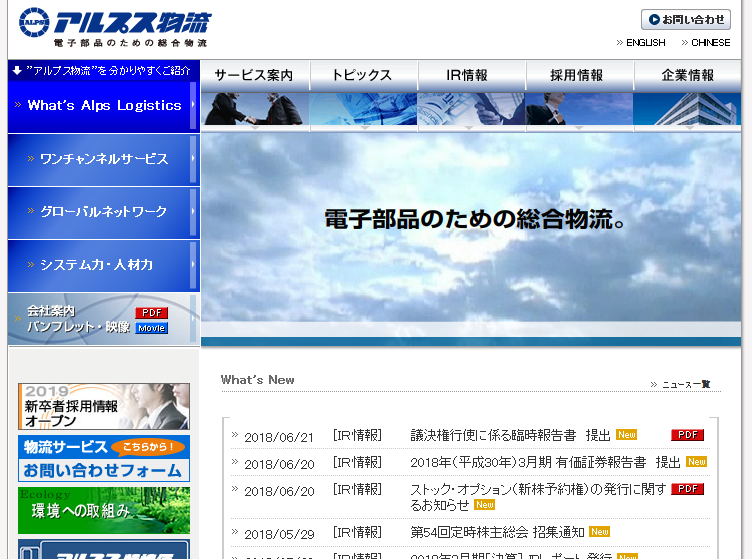The width and height of the screenshot is (752, 559).
Task: Click the New badge on 有価証券報告書 row
Action: point(696,462)
